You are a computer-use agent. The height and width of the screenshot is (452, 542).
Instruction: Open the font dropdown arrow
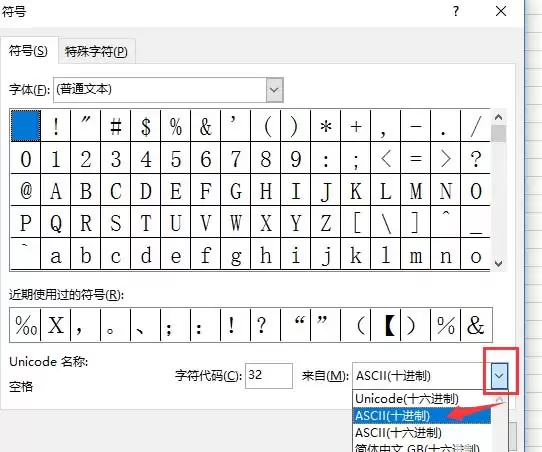274,90
